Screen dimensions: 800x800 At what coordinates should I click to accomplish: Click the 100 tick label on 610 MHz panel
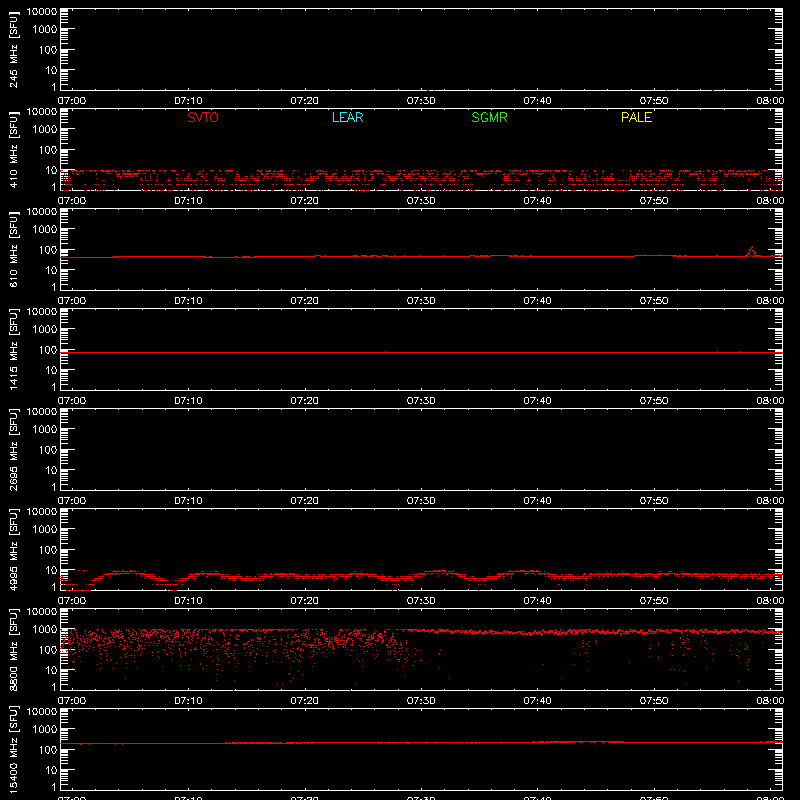coord(48,250)
